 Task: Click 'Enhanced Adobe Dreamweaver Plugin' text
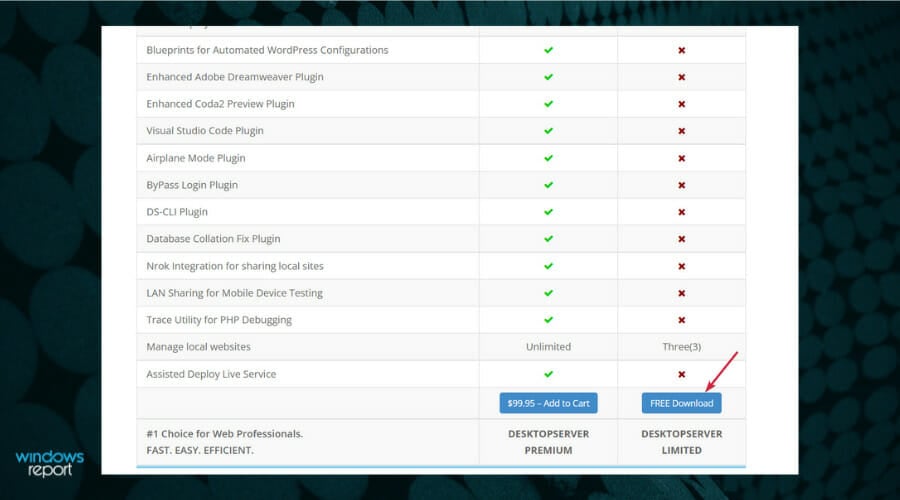tap(235, 77)
